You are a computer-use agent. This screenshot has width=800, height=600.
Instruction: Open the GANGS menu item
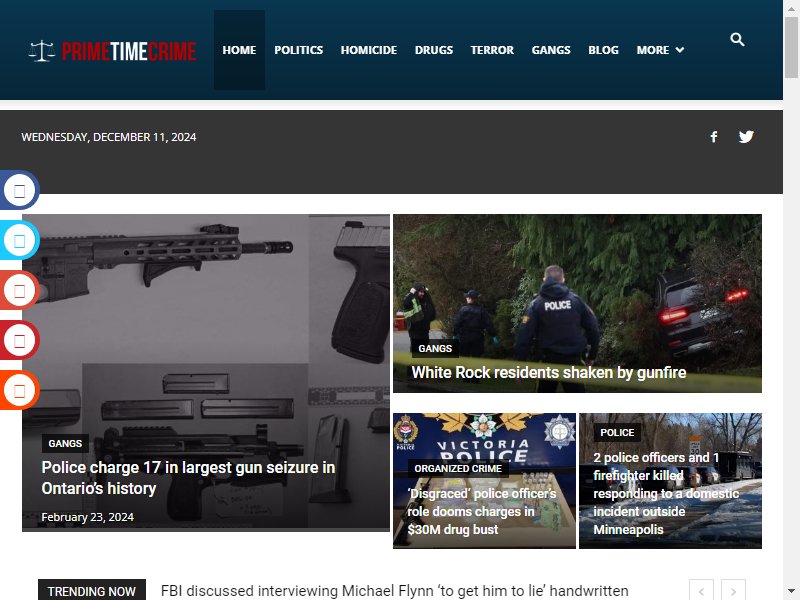point(551,50)
